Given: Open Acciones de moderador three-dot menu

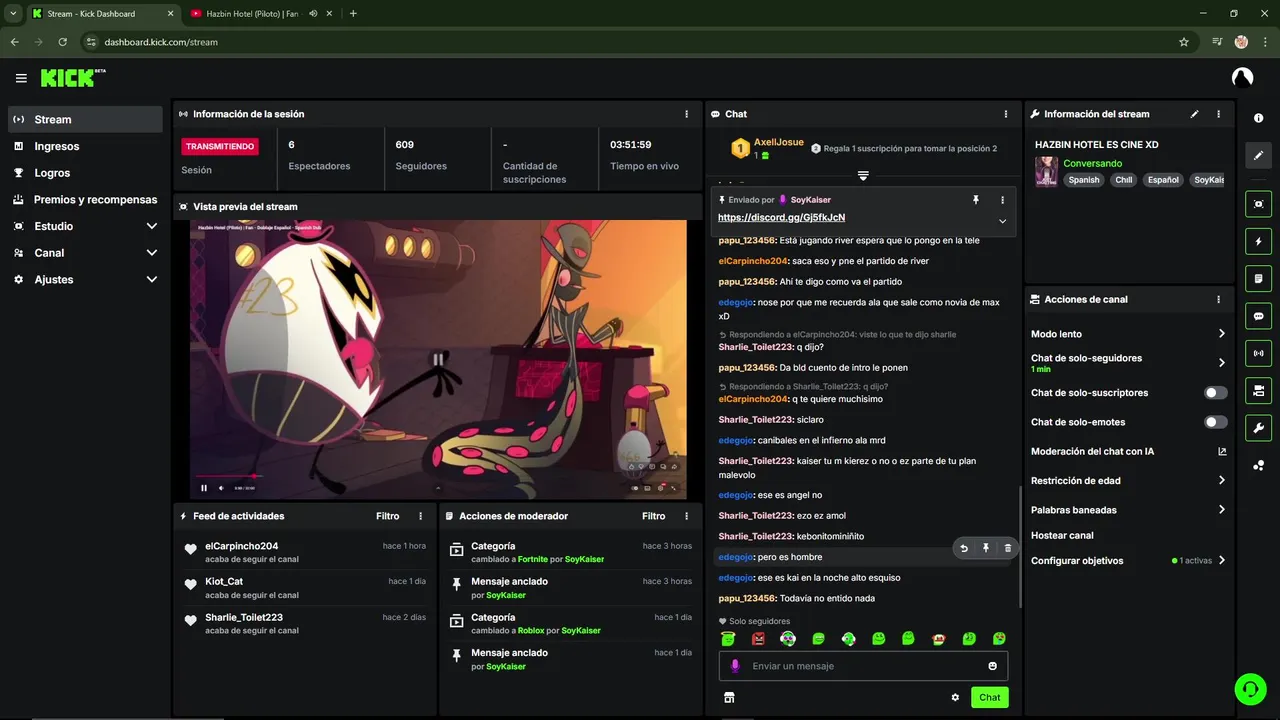Looking at the screenshot, I should [x=686, y=516].
